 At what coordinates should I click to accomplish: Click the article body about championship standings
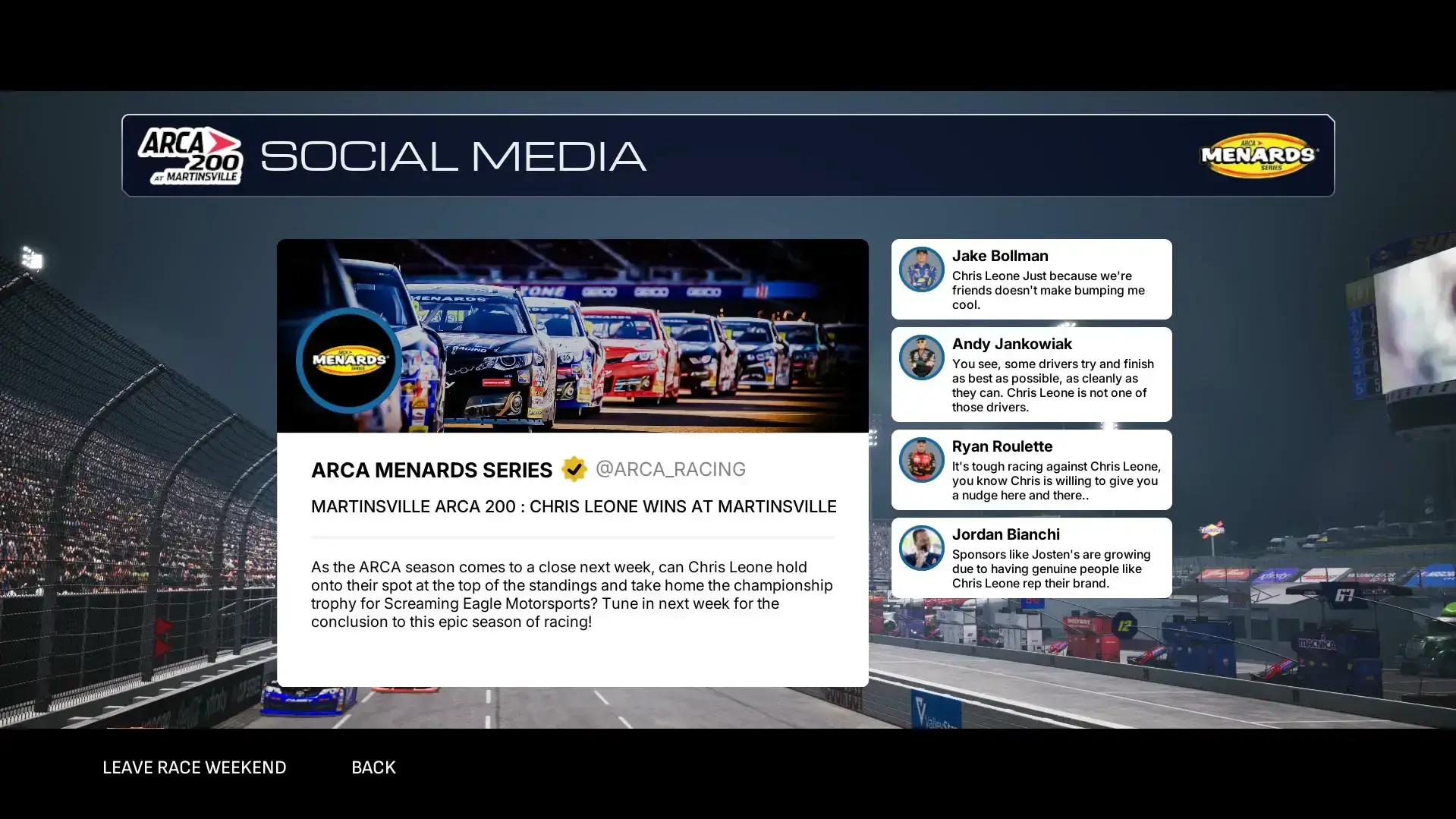[571, 594]
